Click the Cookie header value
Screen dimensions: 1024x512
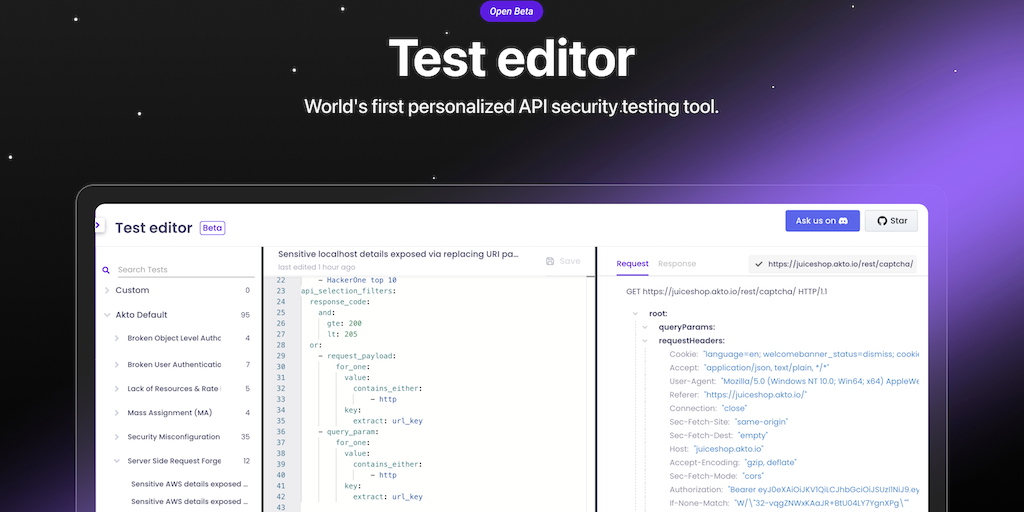(811, 354)
